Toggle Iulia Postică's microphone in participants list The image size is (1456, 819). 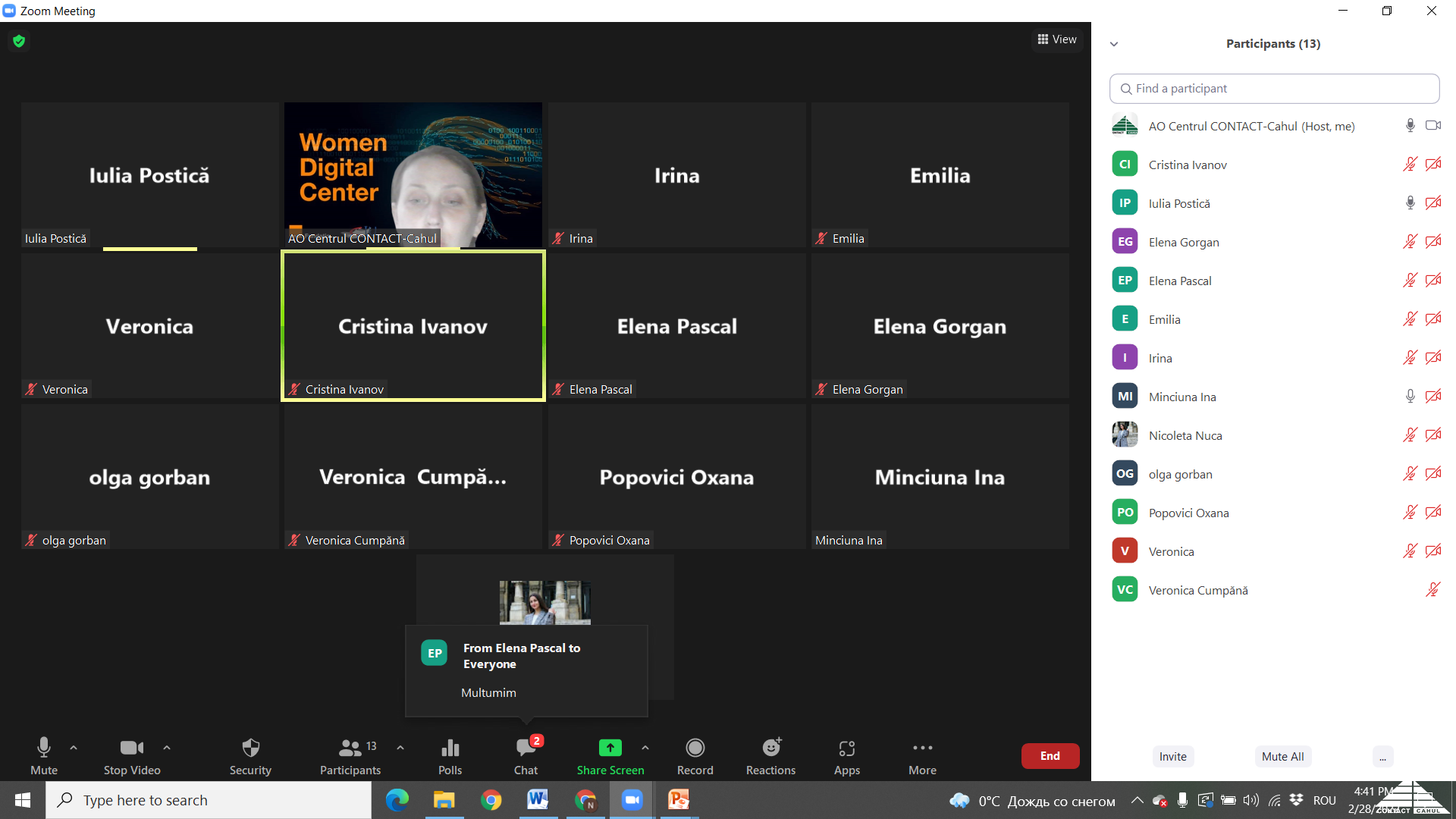(1410, 202)
